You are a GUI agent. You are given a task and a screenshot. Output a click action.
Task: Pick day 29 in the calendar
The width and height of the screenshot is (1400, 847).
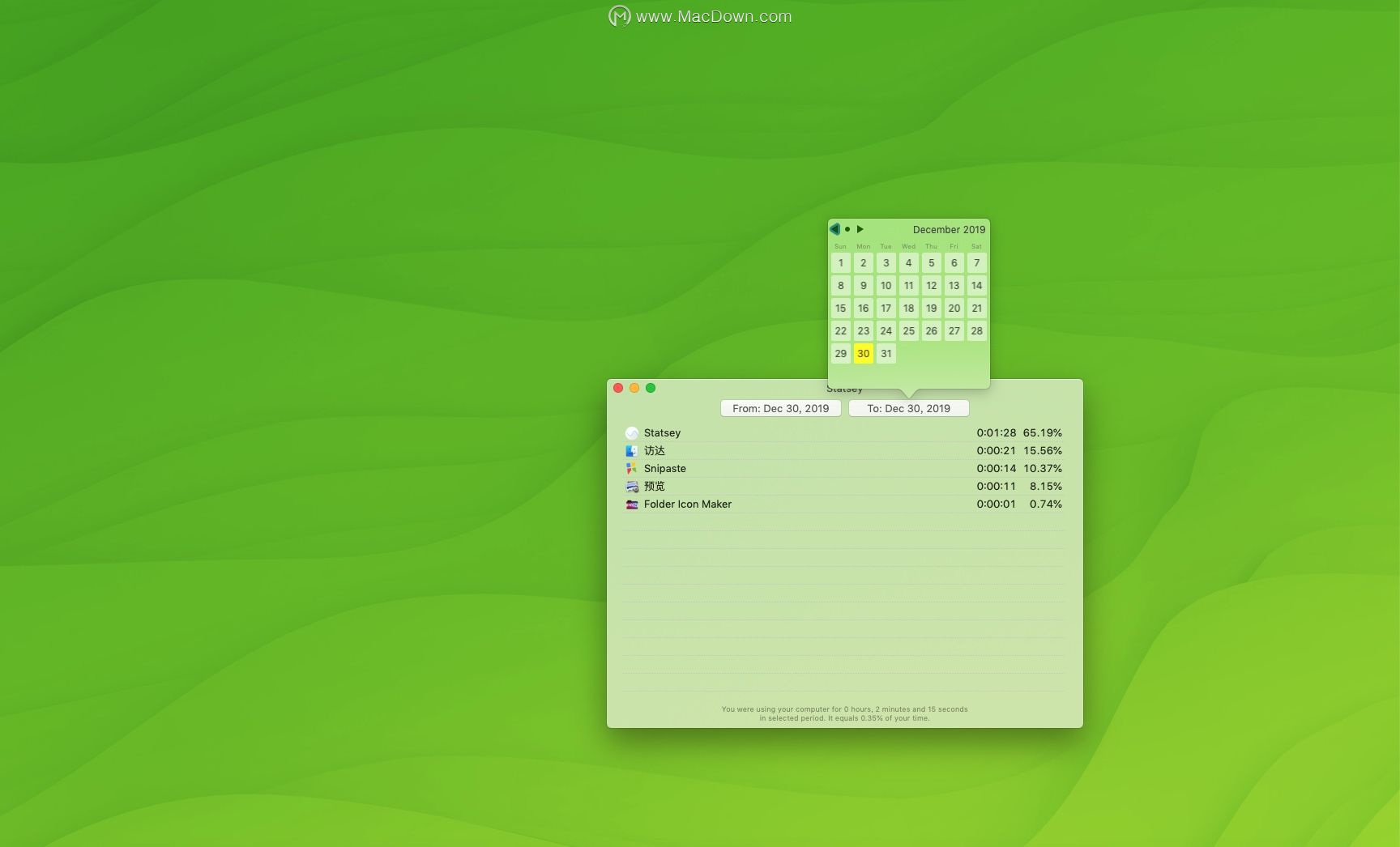point(841,354)
